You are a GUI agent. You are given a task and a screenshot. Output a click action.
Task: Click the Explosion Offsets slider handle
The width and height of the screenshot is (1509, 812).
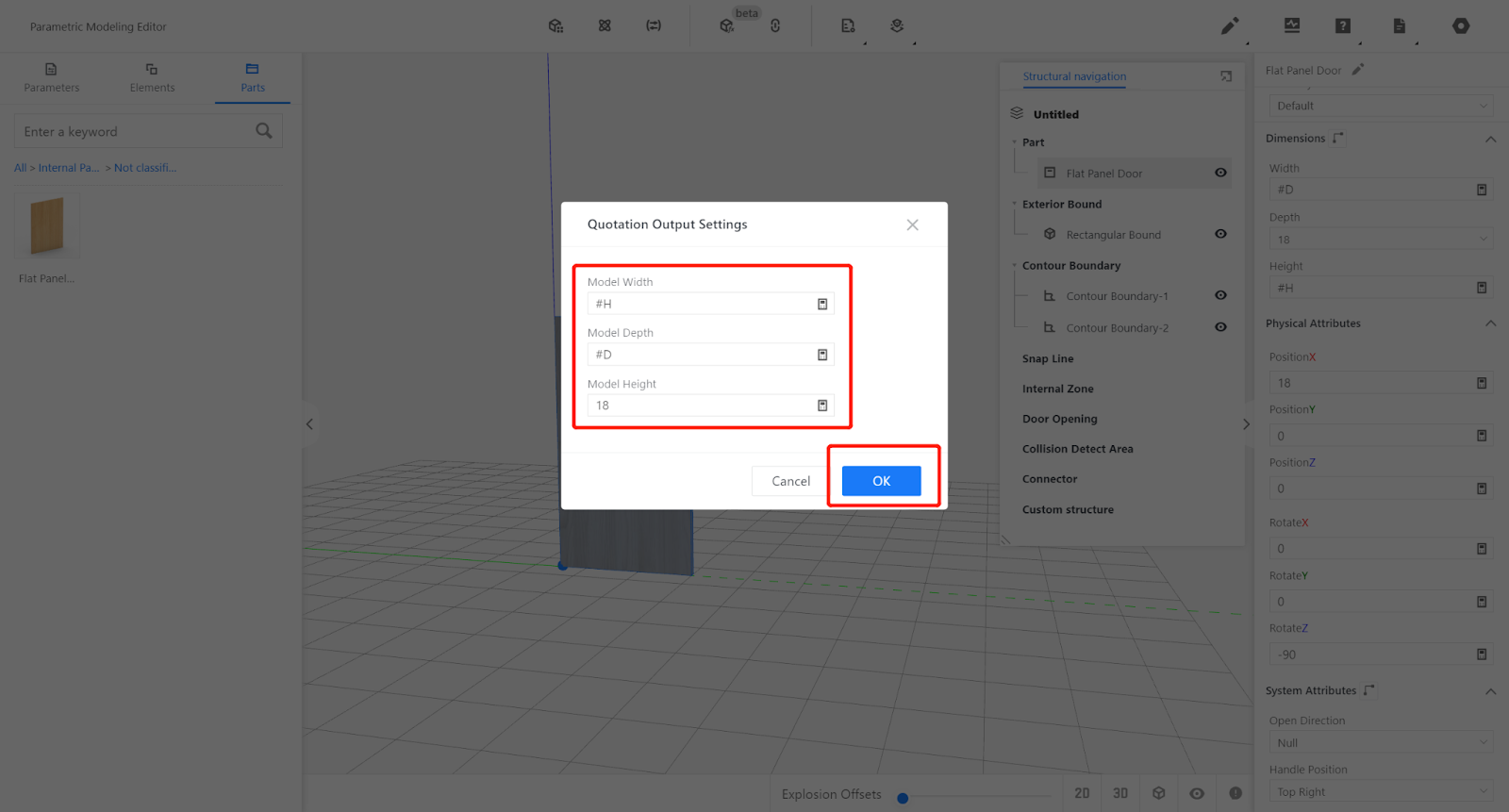pyautogui.click(x=903, y=798)
